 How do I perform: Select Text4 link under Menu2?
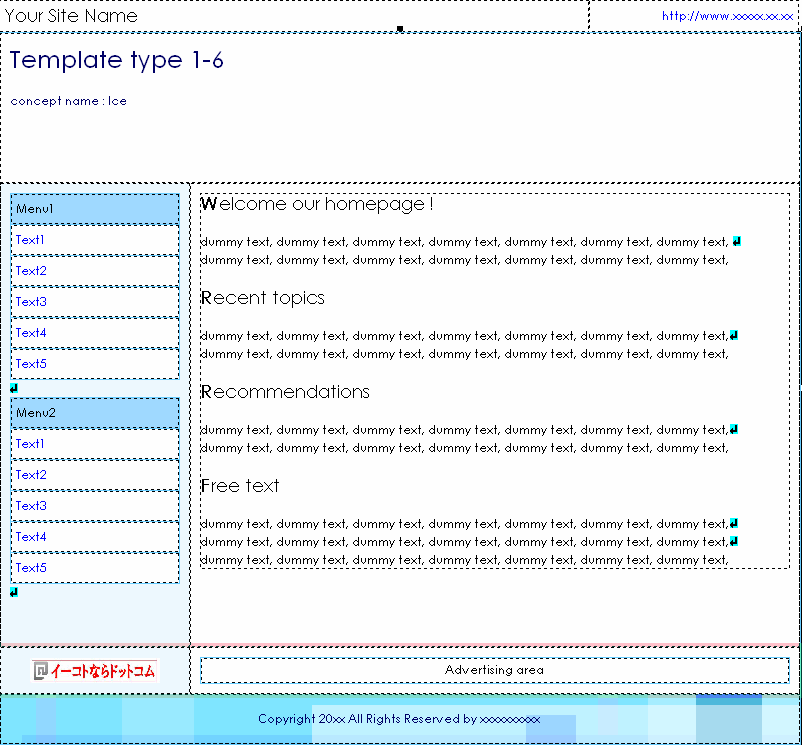[x=30, y=537]
